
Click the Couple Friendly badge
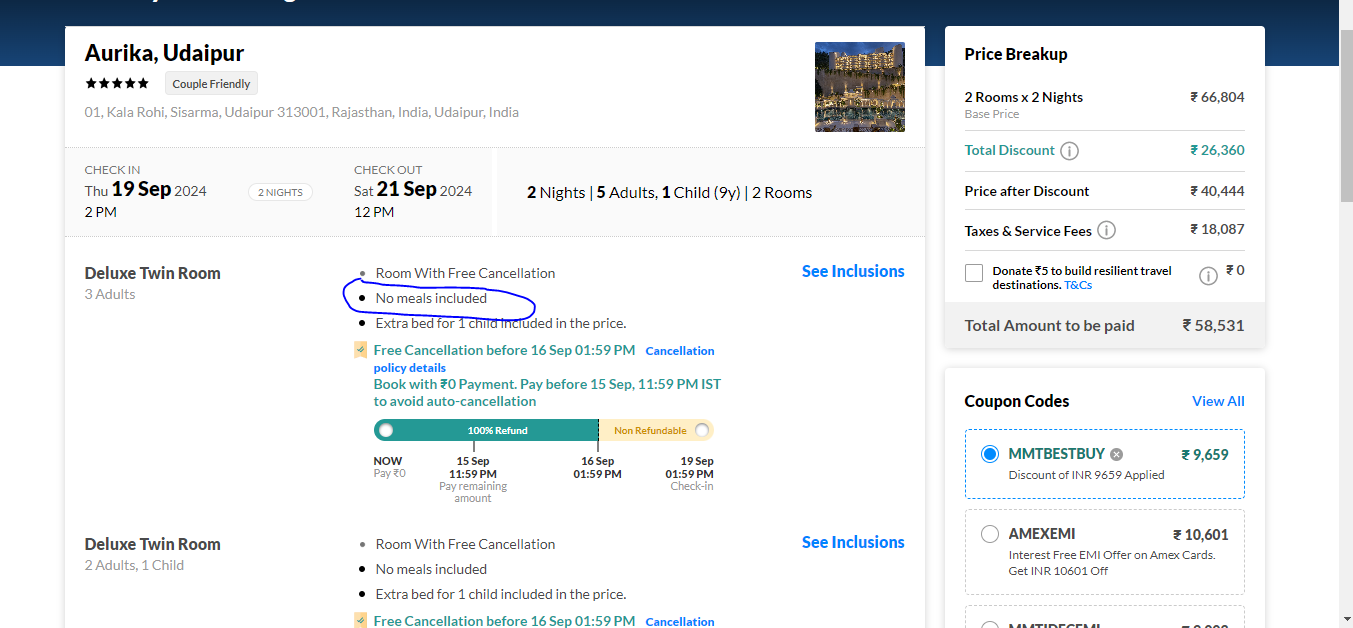coord(211,84)
